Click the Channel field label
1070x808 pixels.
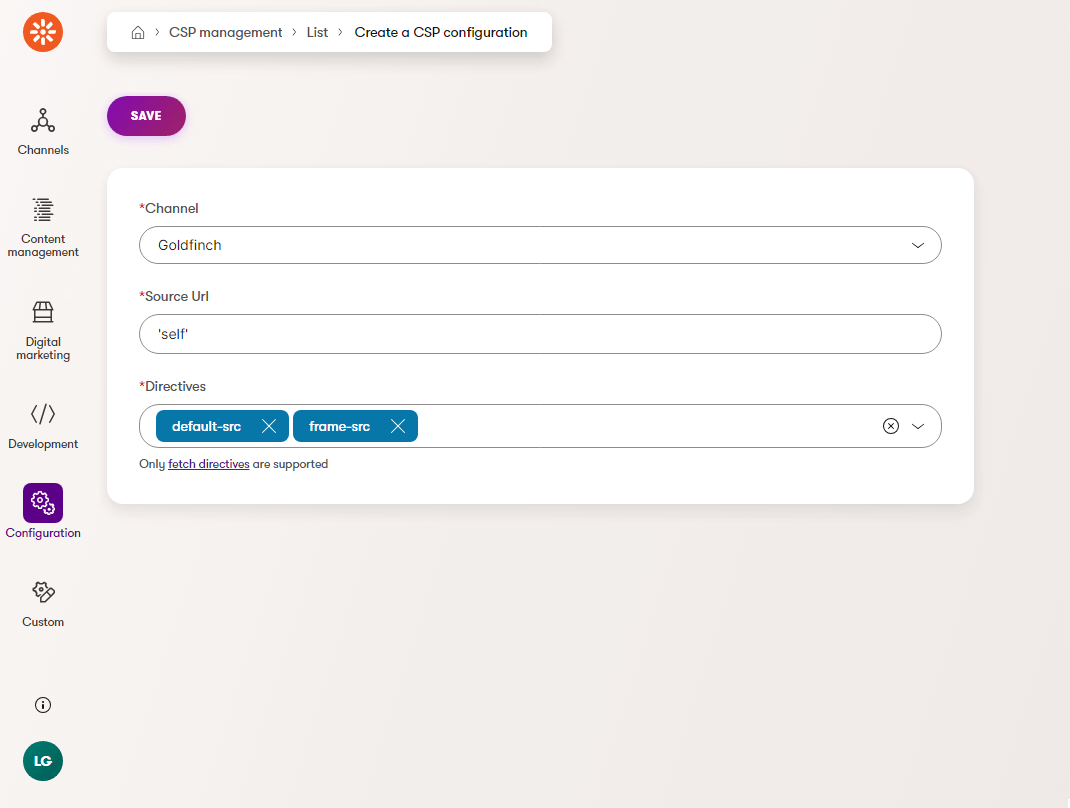click(x=169, y=208)
